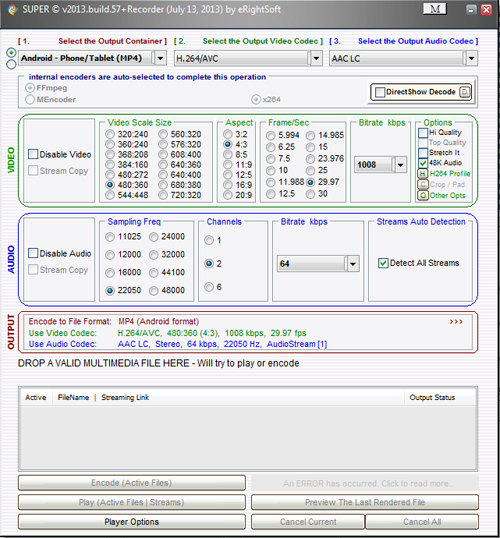Click Encode (Active Files) button
This screenshot has width=500, height=538.
(132, 483)
